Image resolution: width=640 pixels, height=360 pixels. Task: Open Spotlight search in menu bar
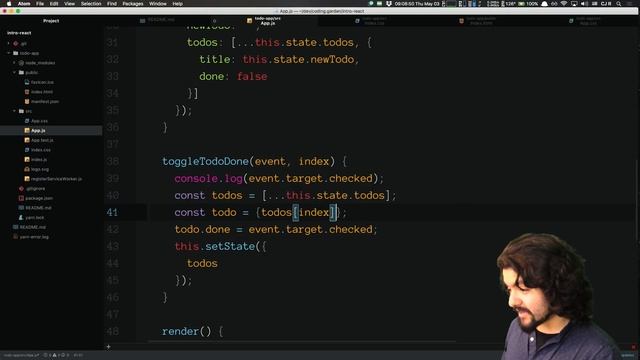(x=619, y=4)
